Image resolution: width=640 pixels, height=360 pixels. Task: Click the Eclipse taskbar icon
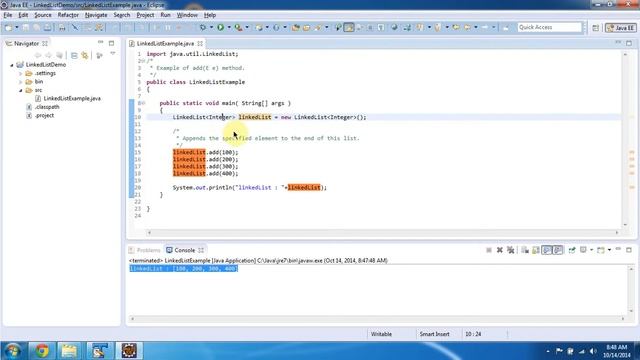click(x=129, y=351)
